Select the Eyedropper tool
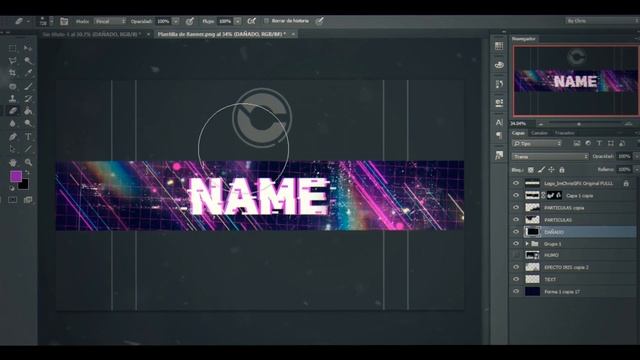 pos(28,73)
